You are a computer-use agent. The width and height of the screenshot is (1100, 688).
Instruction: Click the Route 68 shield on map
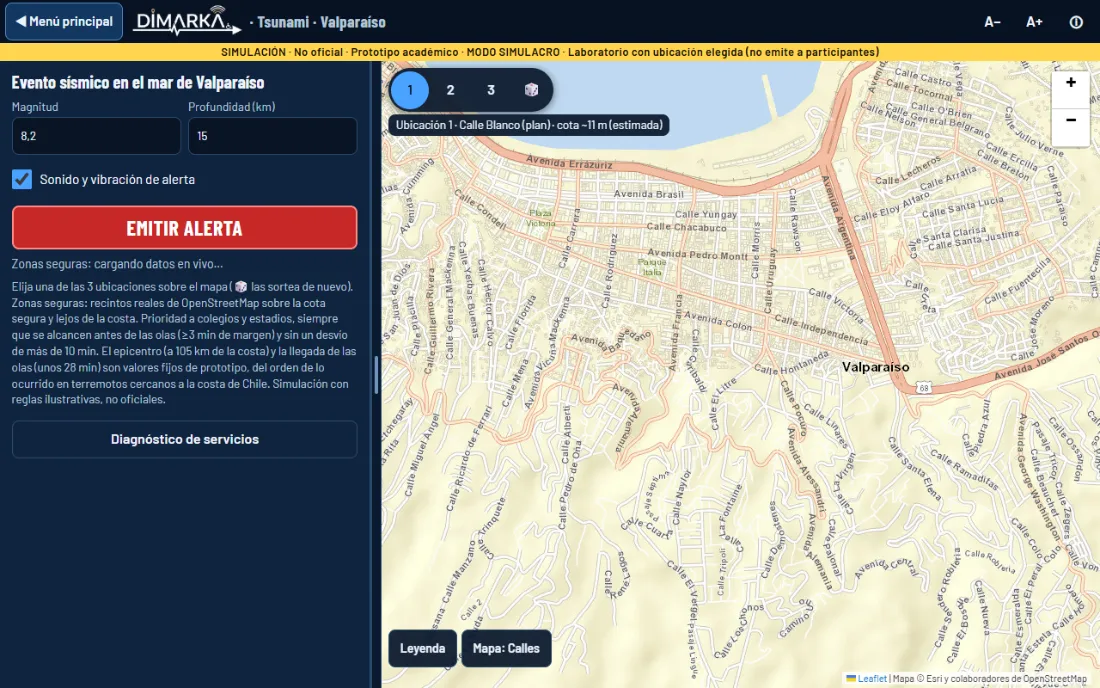(924, 388)
